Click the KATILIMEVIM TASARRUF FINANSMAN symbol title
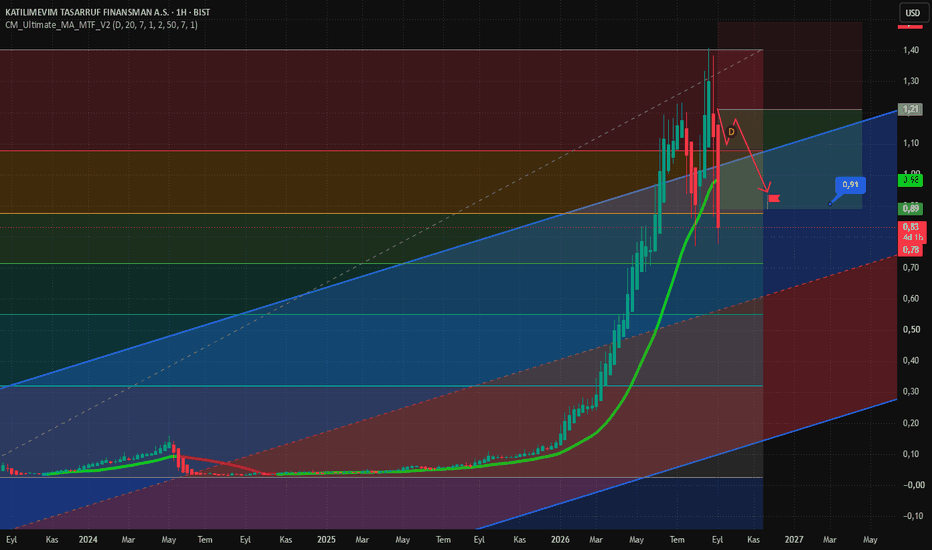Viewport: 932px width, 550px height. point(107,12)
